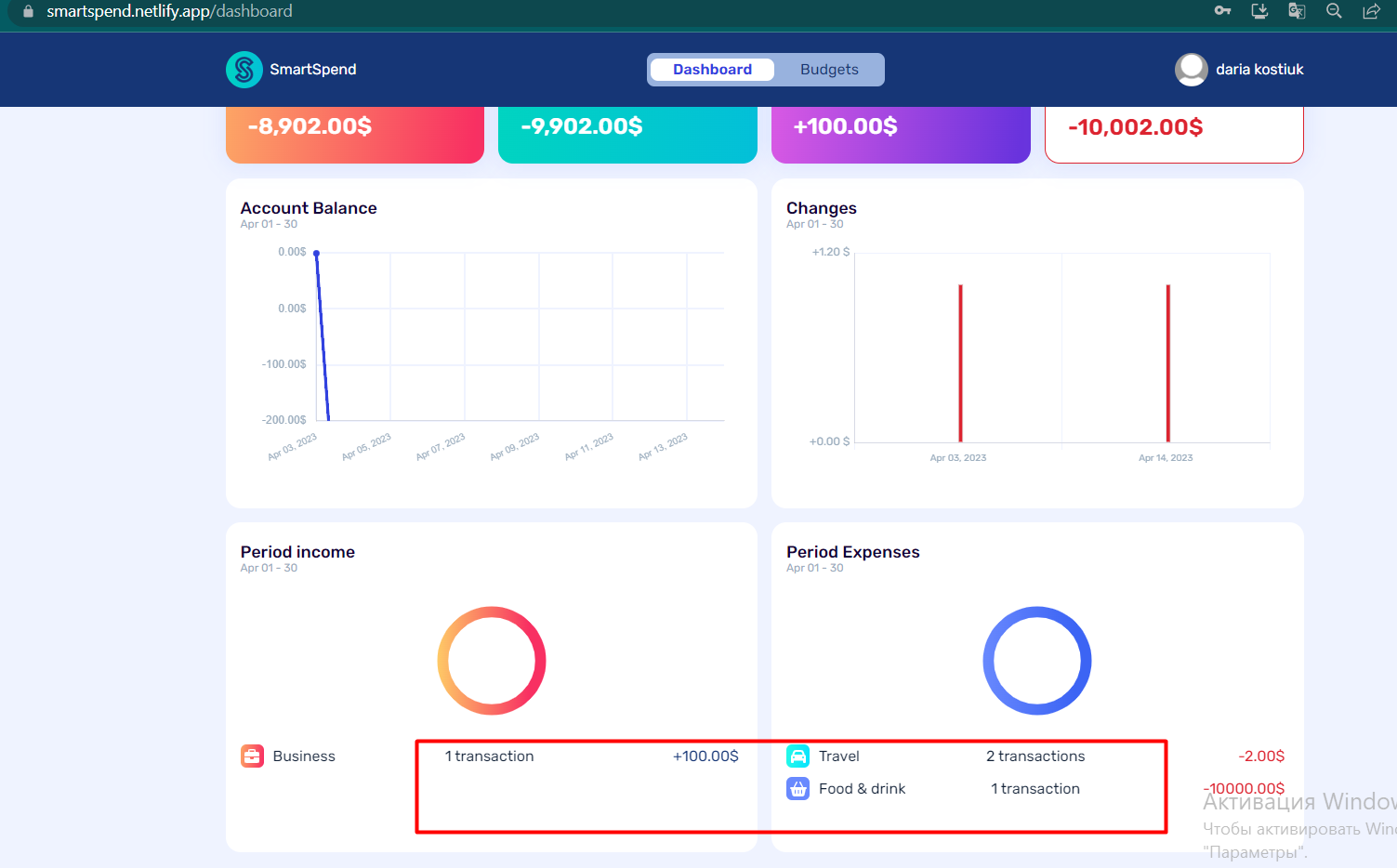Click the browser downloads icon
This screenshot has height=868, width=1397.
(1259, 11)
